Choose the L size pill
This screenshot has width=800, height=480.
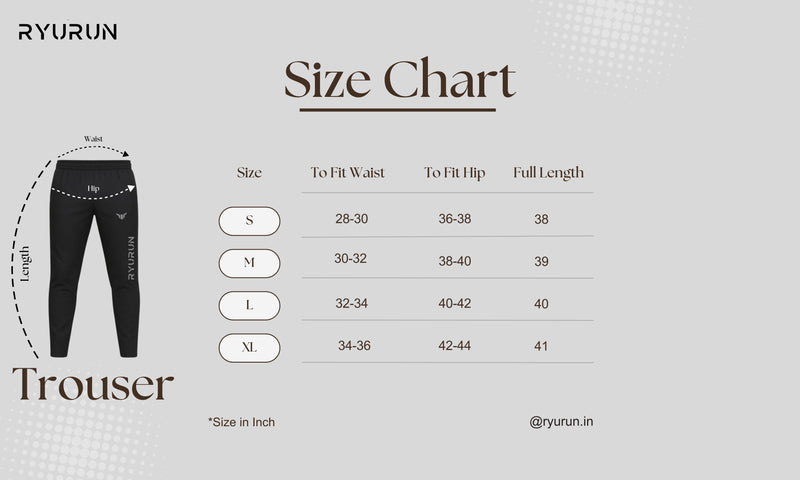250,305
